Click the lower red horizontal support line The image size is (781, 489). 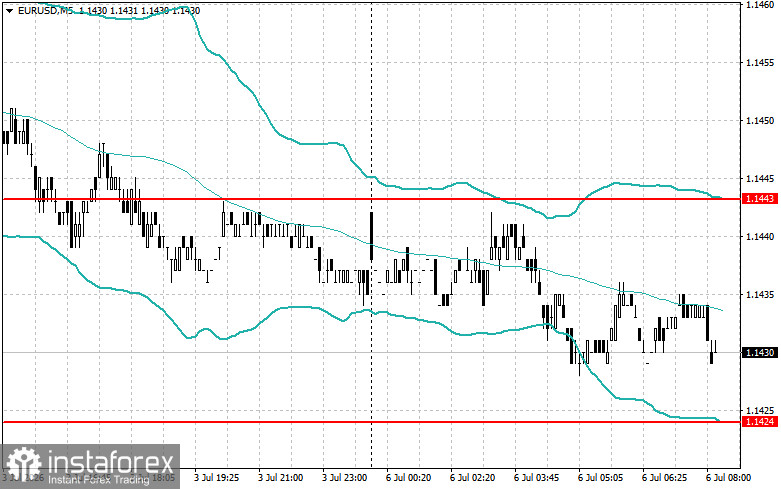[x=371, y=422]
